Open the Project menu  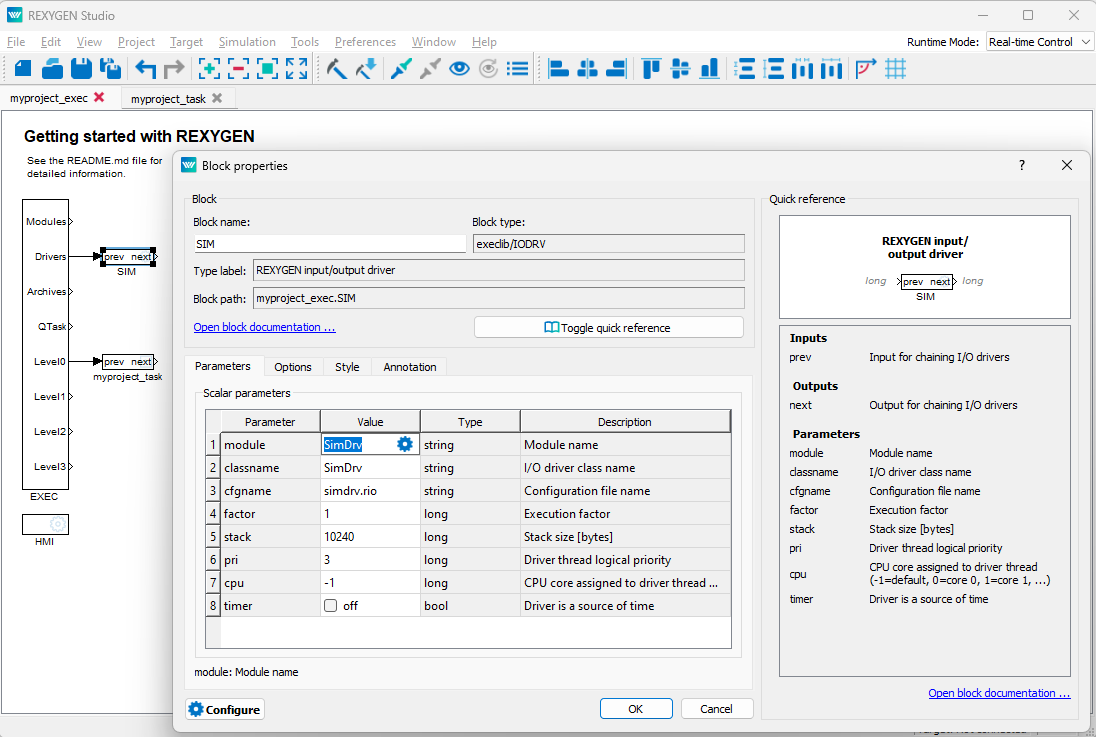pos(136,42)
